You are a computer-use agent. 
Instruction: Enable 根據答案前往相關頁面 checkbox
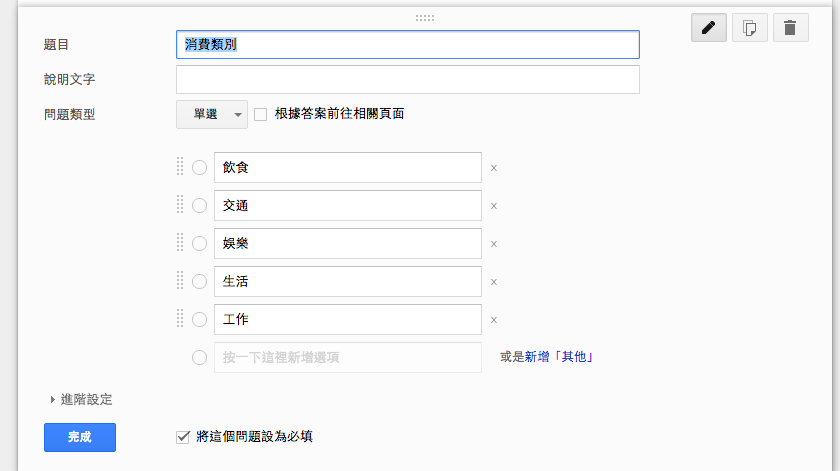click(x=261, y=114)
